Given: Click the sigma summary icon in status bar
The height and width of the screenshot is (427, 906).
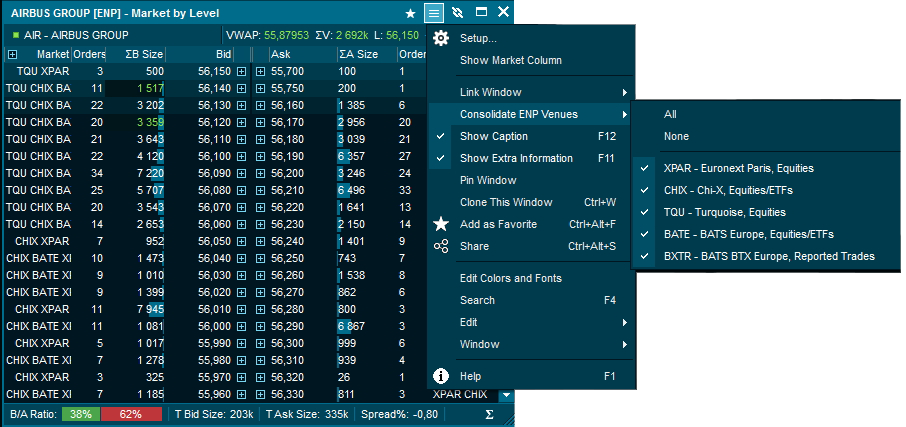Looking at the screenshot, I should [489, 413].
